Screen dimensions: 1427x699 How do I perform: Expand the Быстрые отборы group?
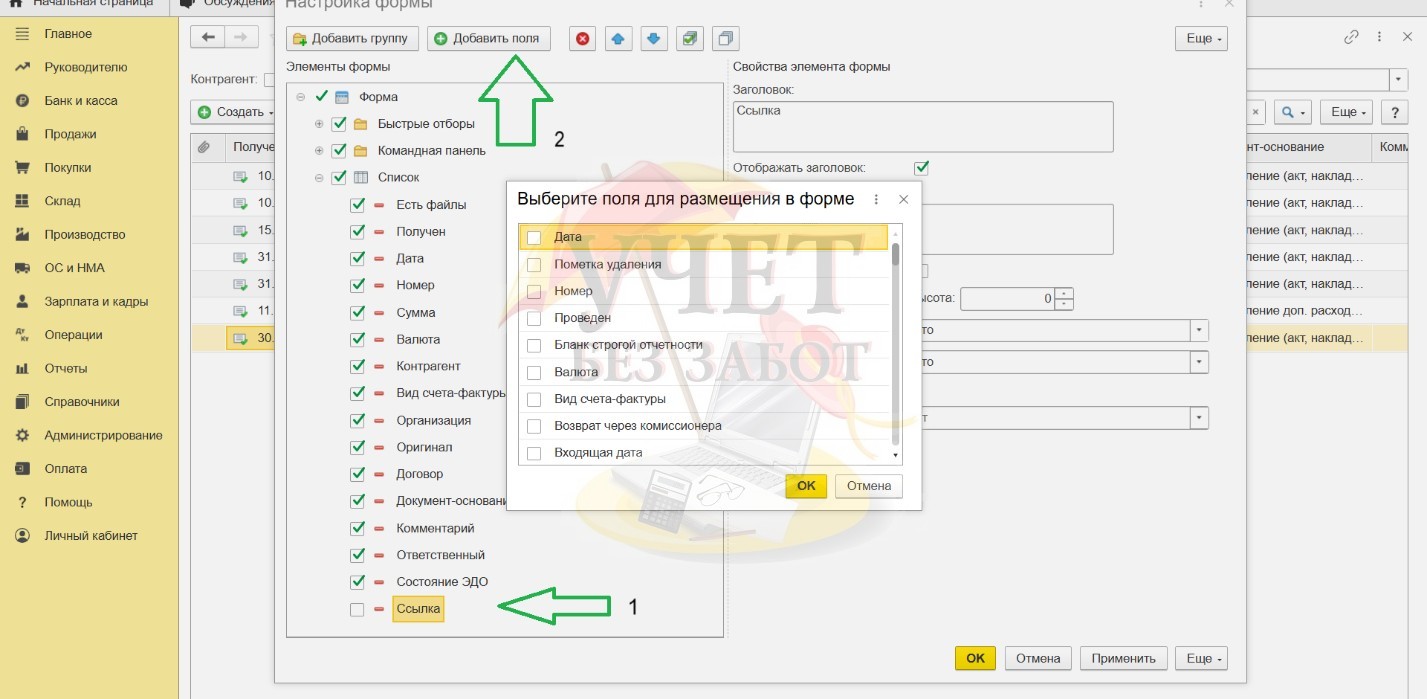(x=319, y=124)
